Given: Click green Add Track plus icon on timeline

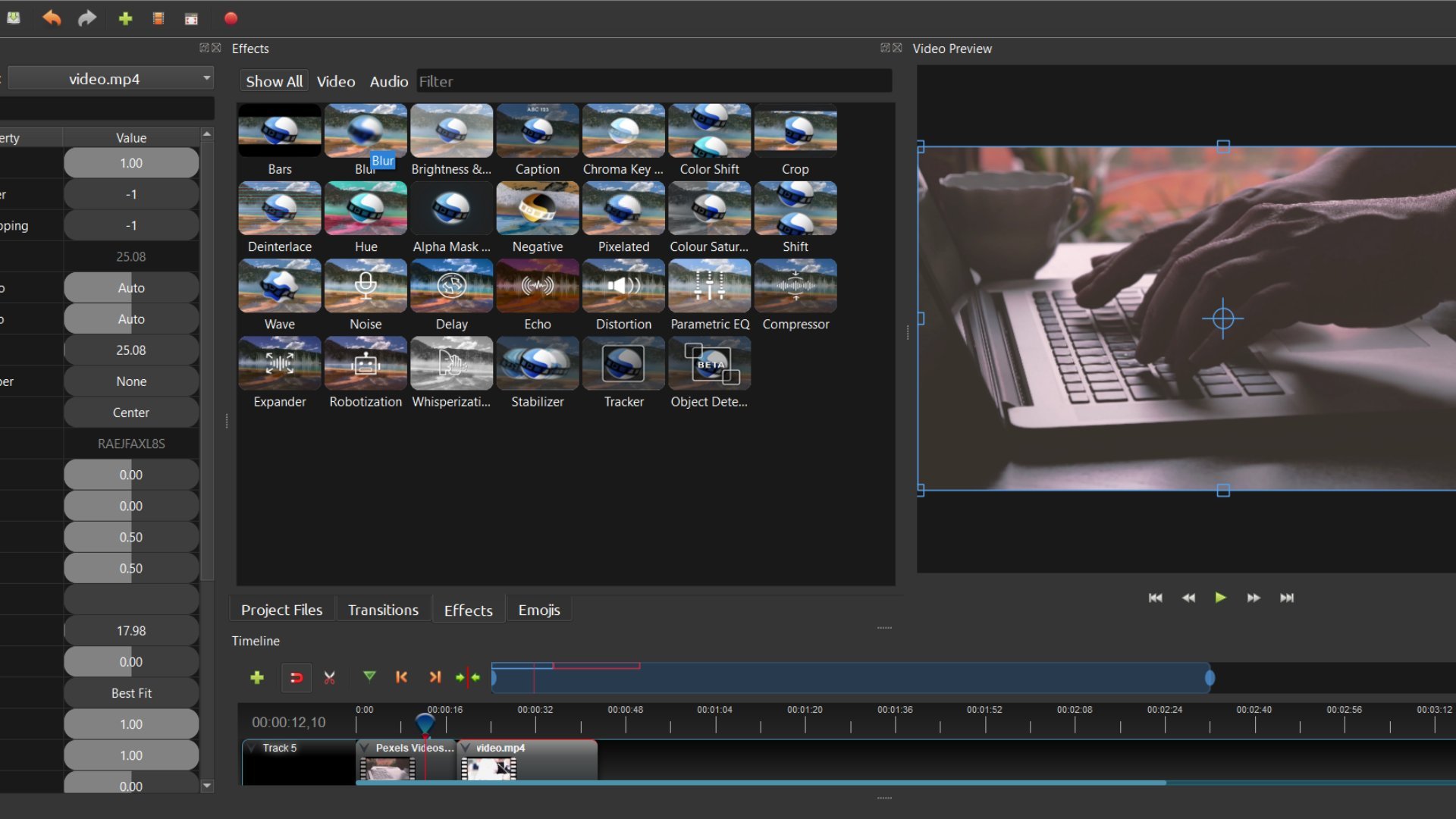Looking at the screenshot, I should (x=257, y=677).
